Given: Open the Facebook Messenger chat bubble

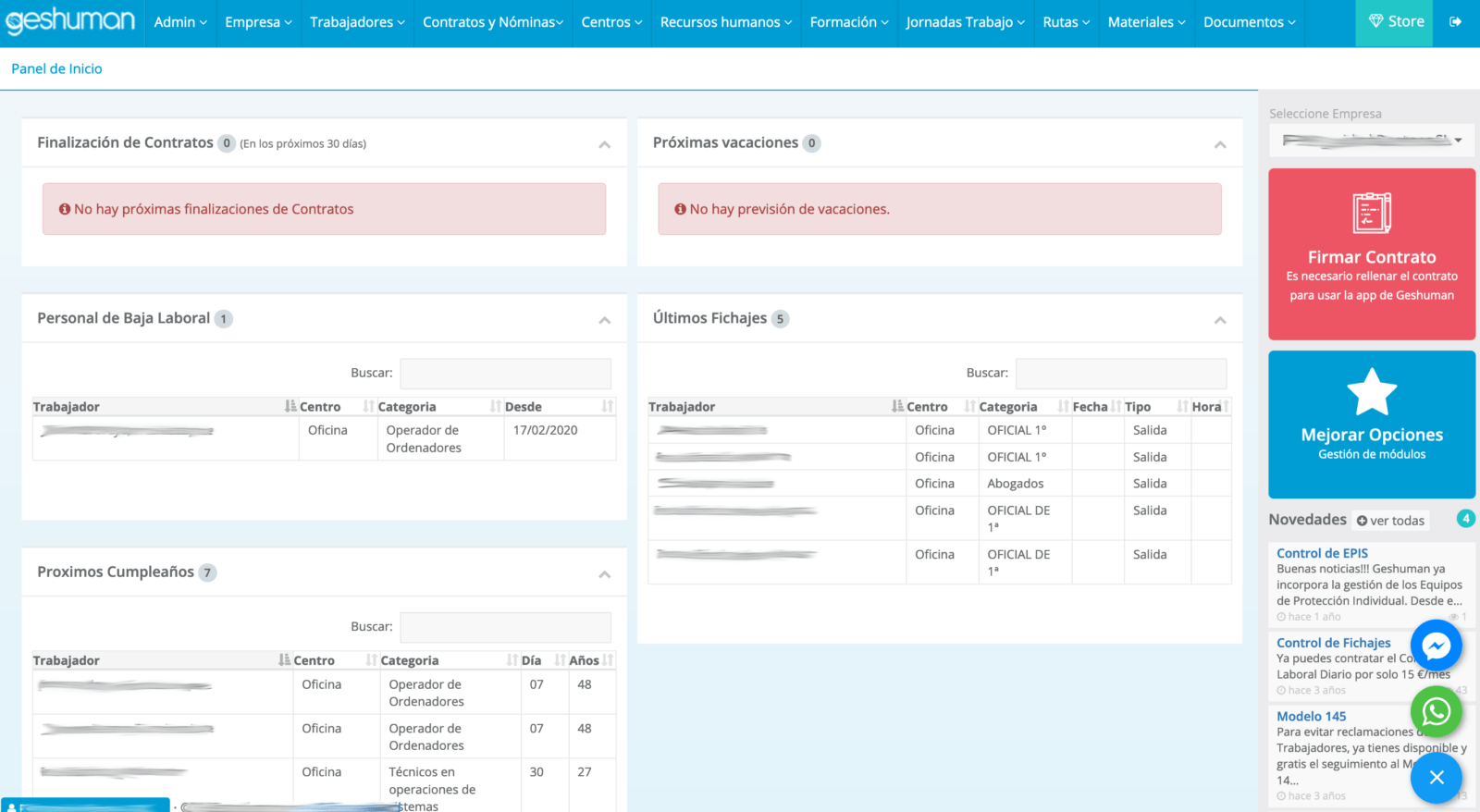Looking at the screenshot, I should [1436, 646].
